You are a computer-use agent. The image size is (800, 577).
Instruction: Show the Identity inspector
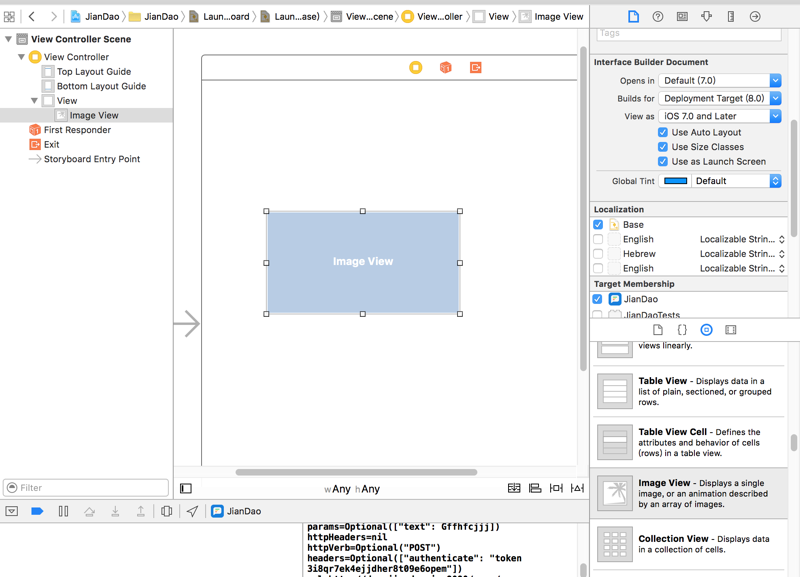coord(682,17)
